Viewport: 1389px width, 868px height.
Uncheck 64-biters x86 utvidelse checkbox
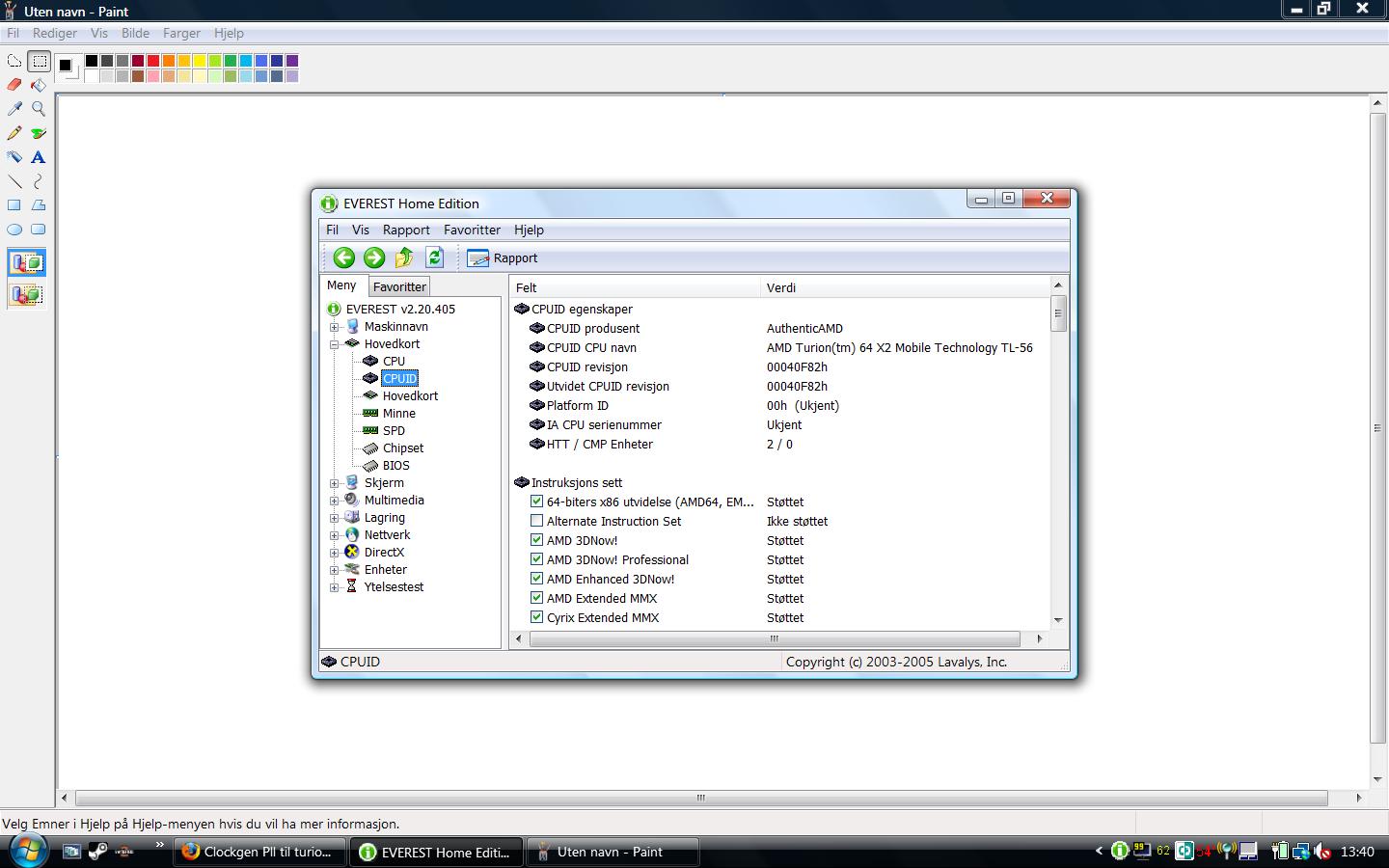point(537,502)
